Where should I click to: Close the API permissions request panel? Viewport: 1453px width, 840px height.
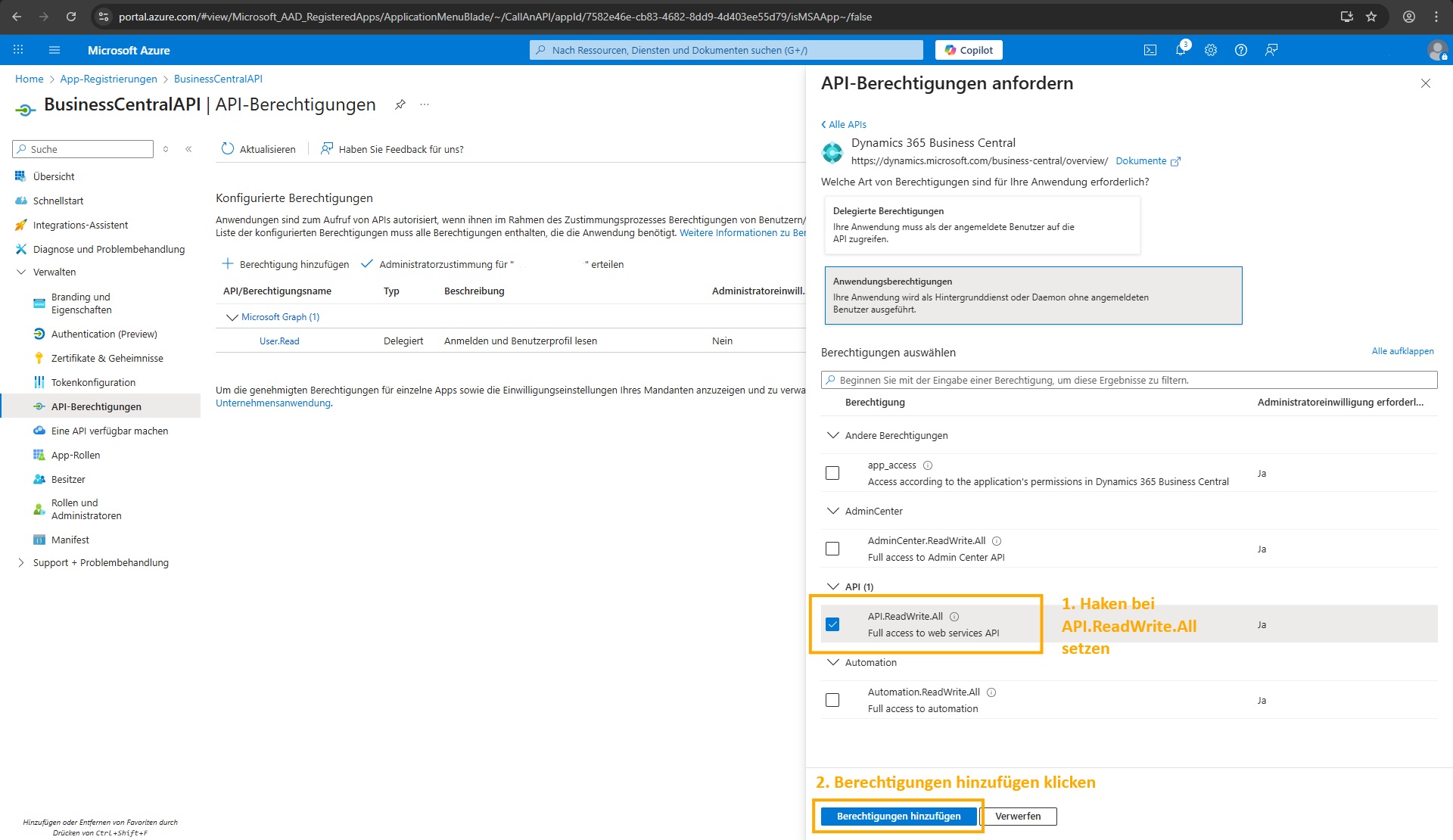point(1426,83)
